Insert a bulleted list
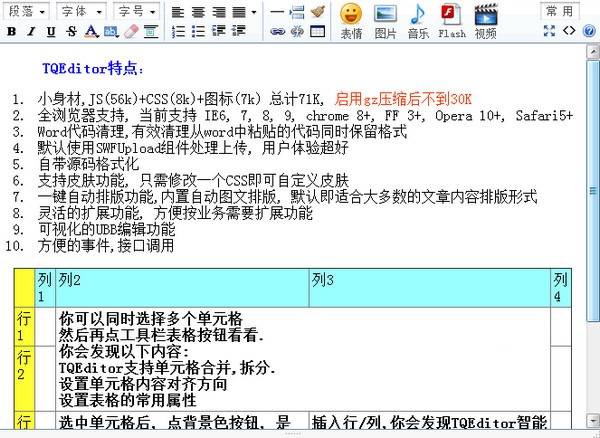600x438 pixels. tap(198, 31)
